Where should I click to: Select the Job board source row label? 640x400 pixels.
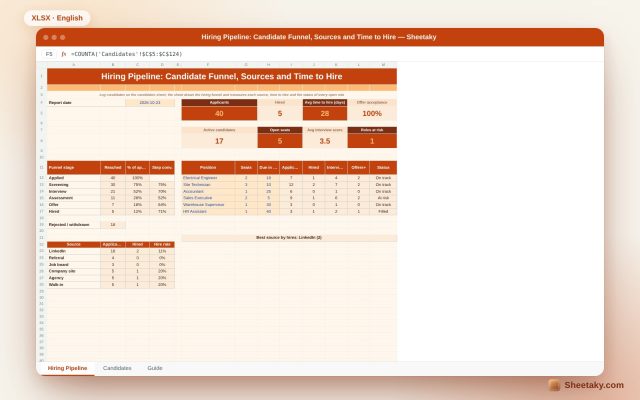pos(74,264)
